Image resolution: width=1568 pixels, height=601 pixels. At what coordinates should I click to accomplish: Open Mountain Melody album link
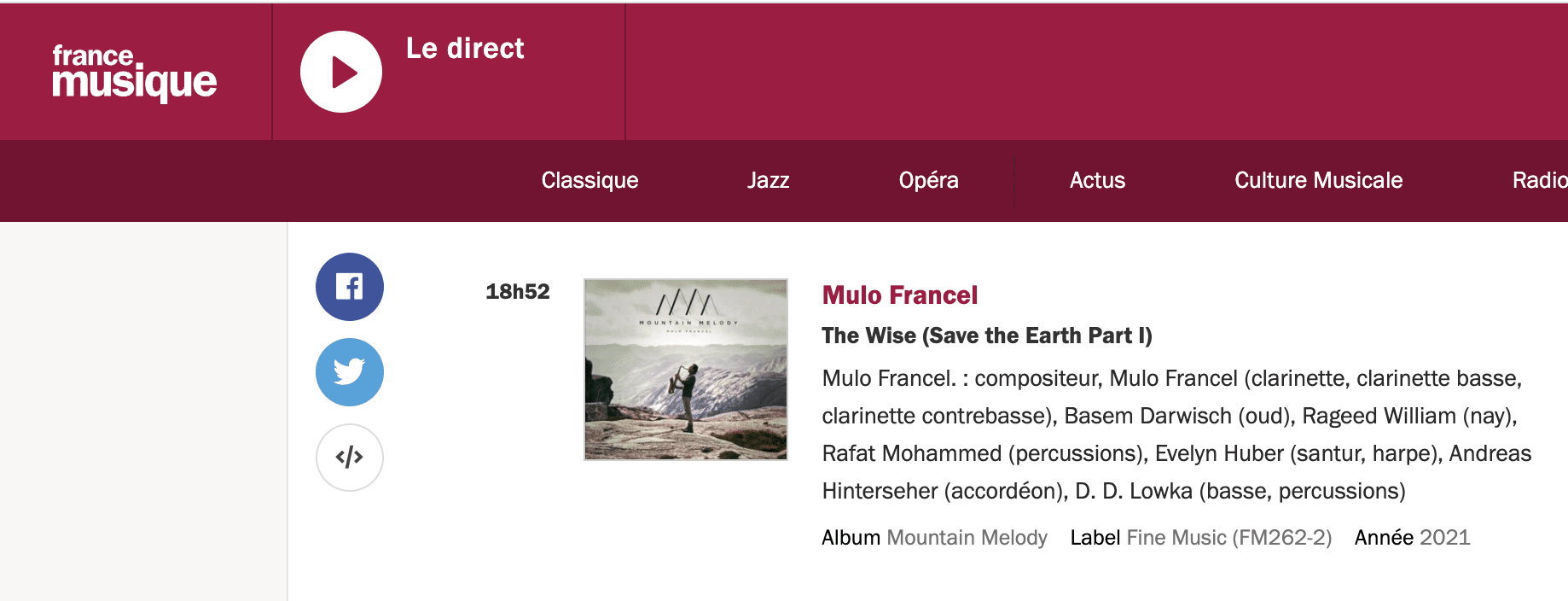click(x=967, y=538)
